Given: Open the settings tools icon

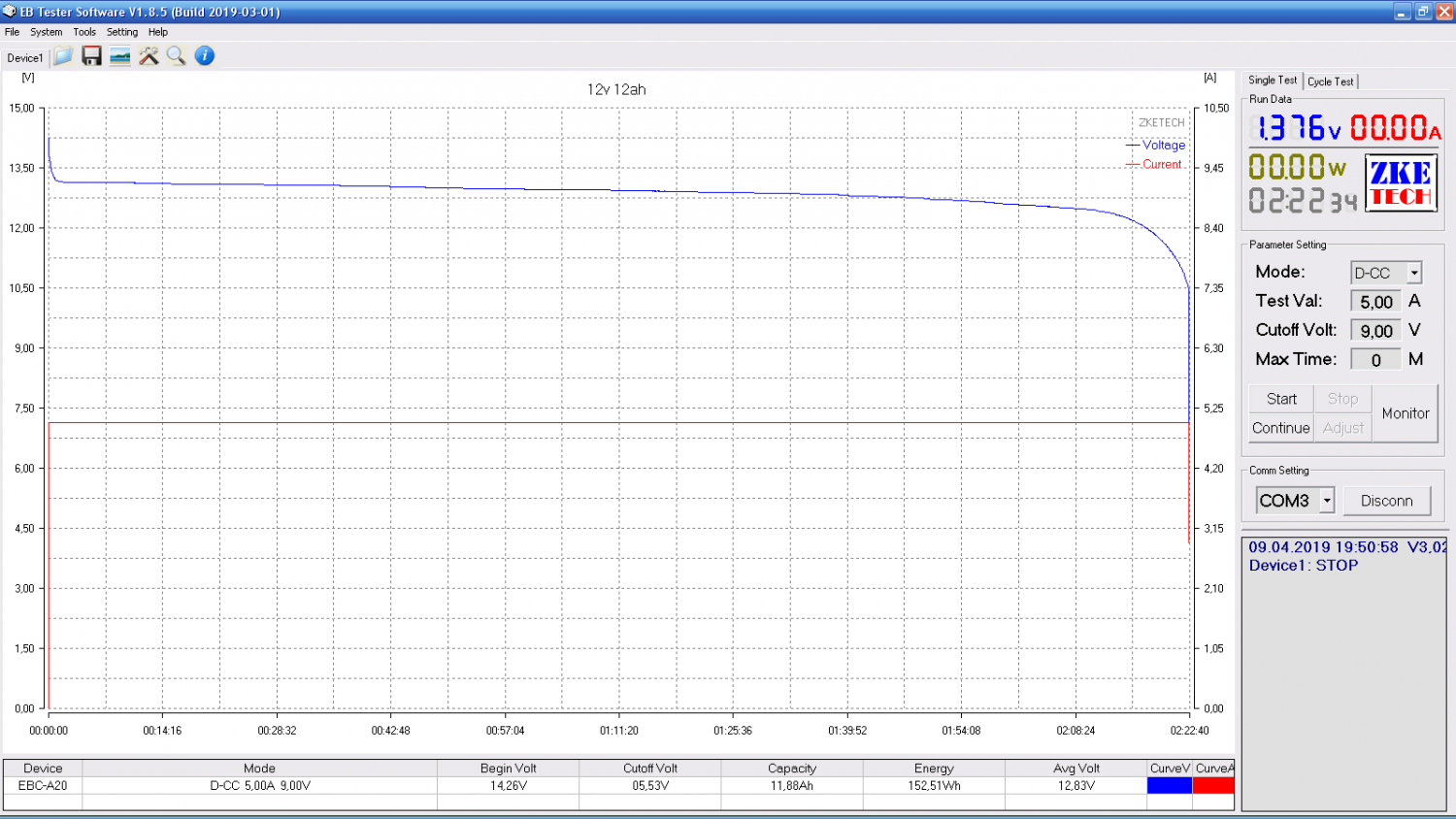Looking at the screenshot, I should tap(149, 56).
